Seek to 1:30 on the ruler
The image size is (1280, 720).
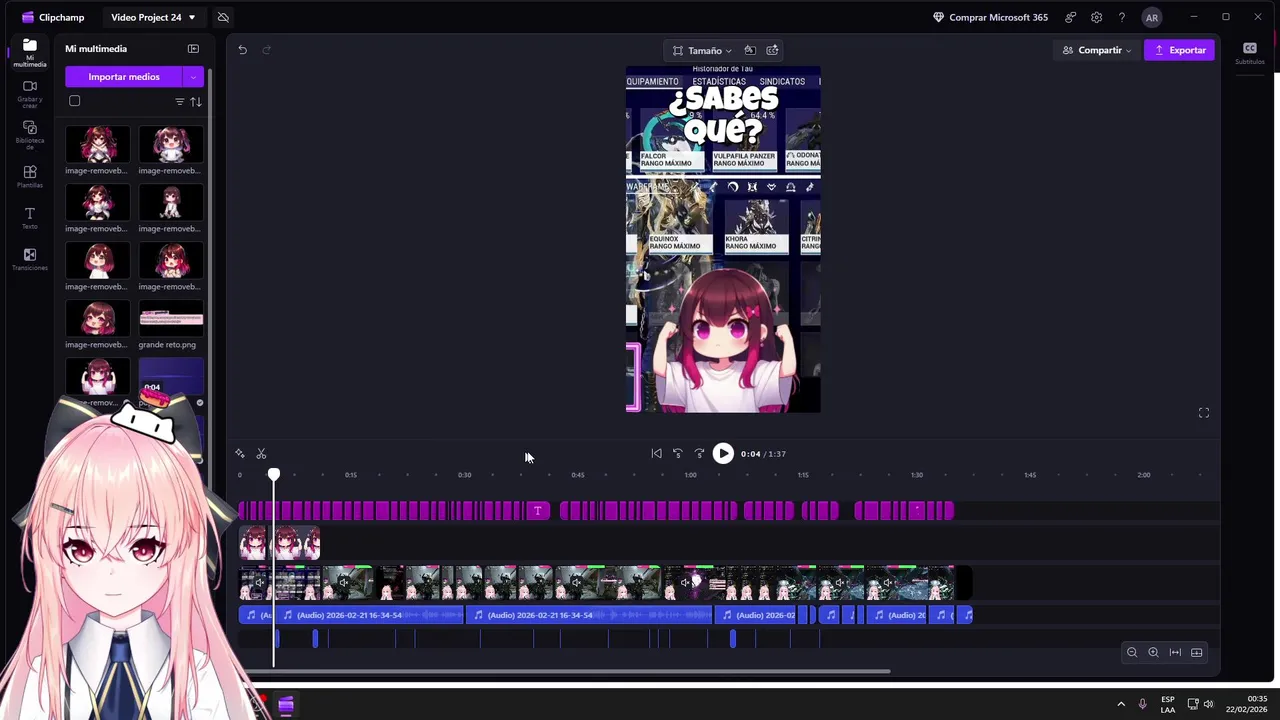coord(917,475)
